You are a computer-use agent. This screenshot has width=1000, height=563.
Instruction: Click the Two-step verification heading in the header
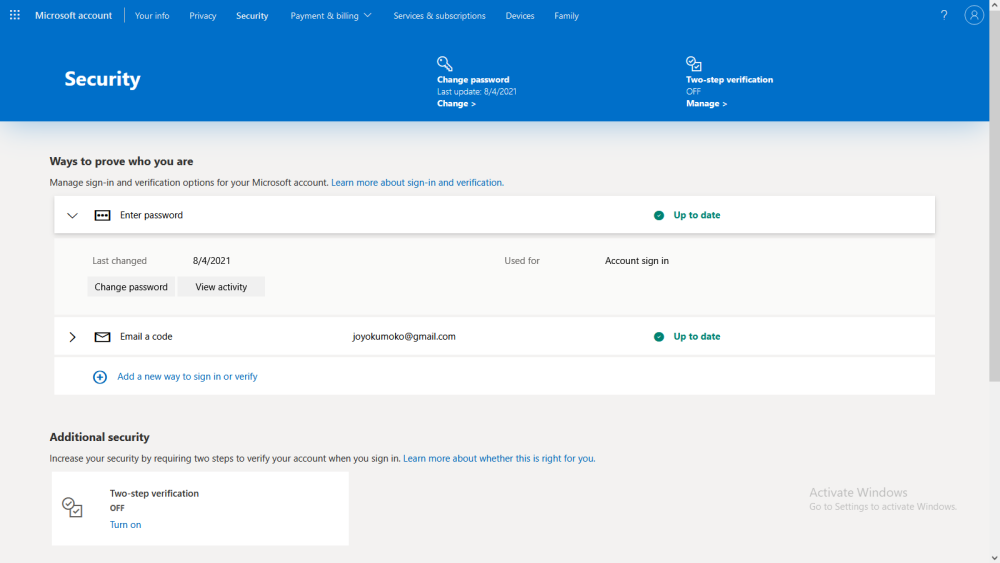click(729, 80)
